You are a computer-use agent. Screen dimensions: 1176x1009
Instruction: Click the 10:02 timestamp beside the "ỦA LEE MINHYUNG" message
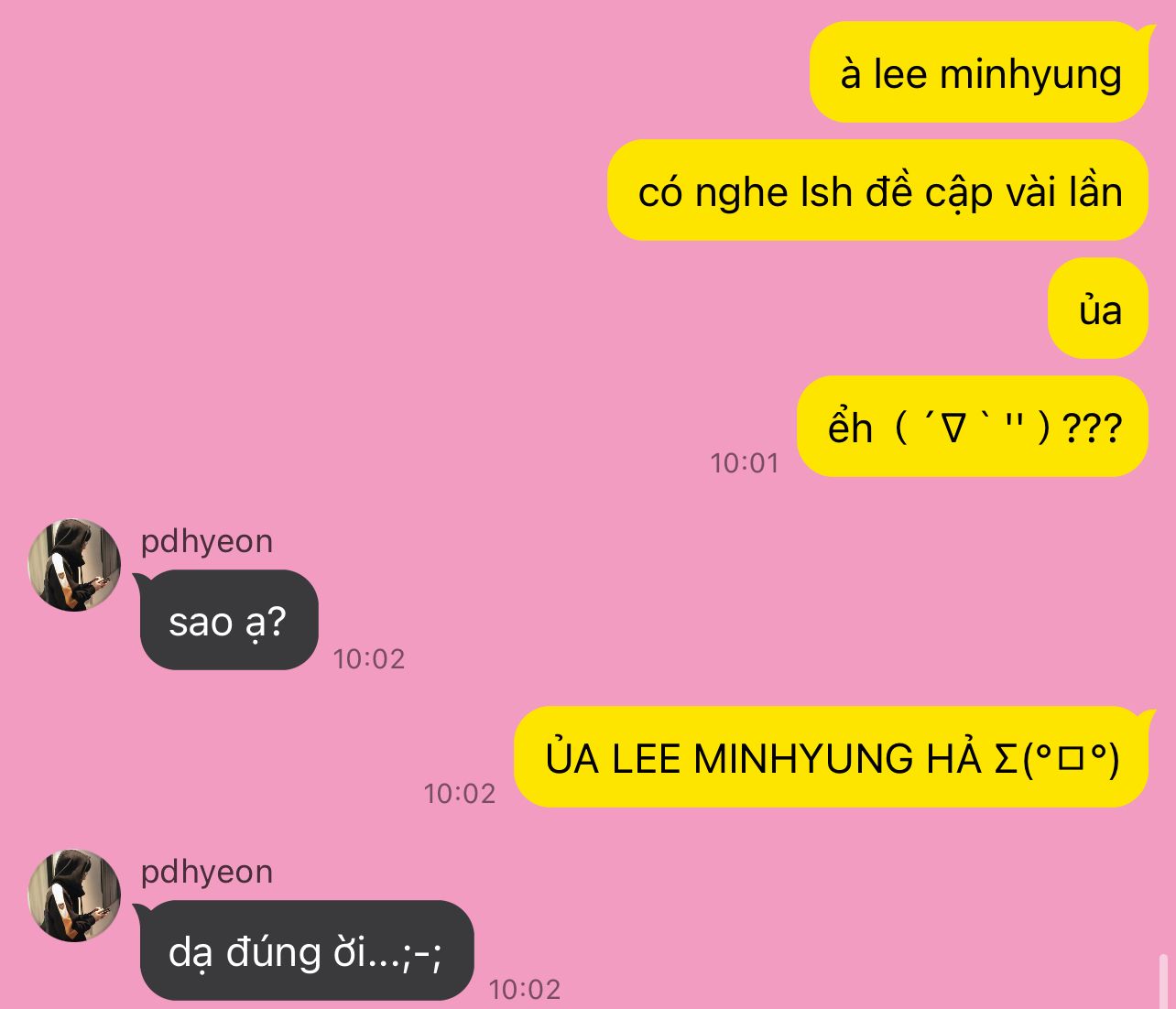pyautogui.click(x=459, y=793)
